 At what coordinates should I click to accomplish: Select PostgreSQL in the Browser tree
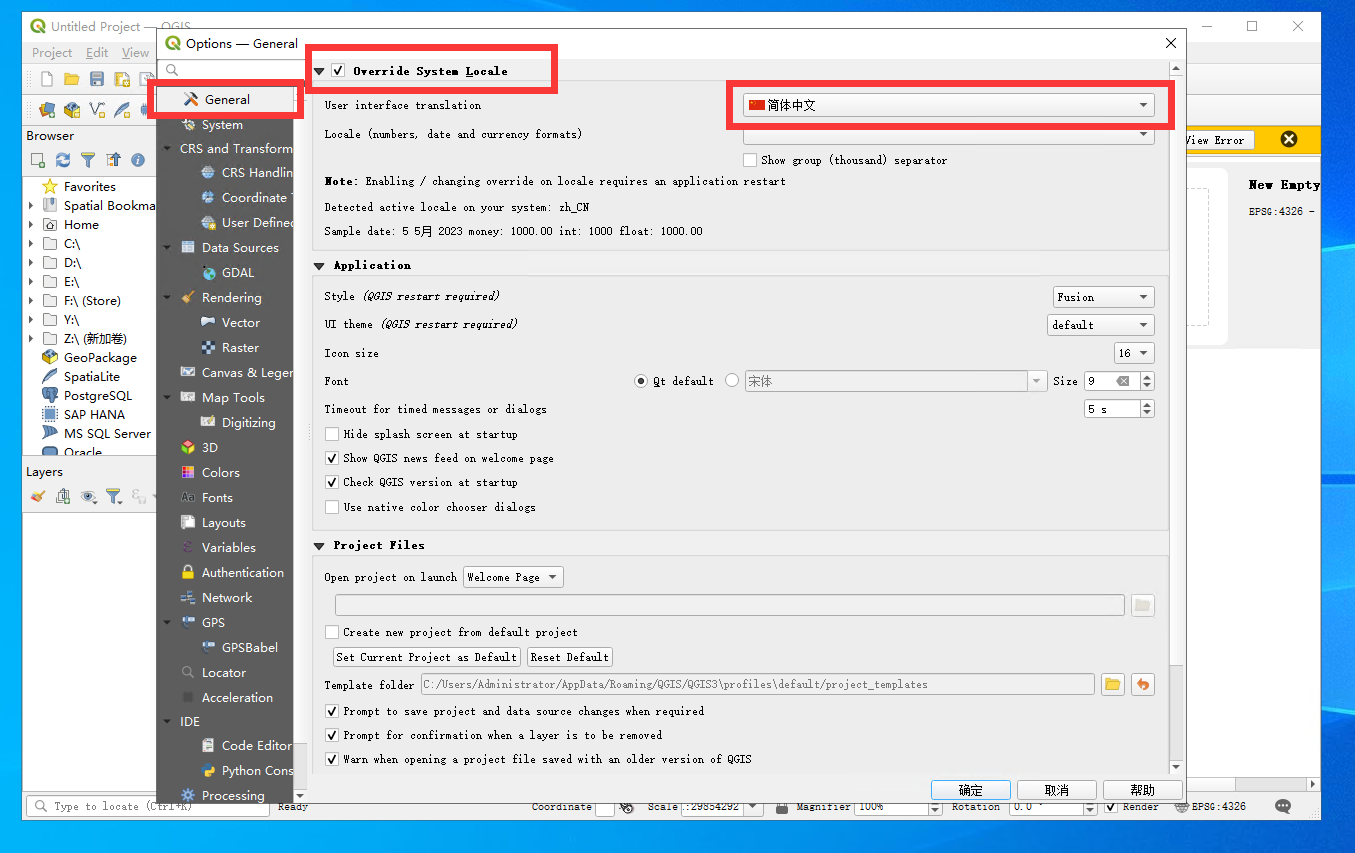(x=98, y=396)
